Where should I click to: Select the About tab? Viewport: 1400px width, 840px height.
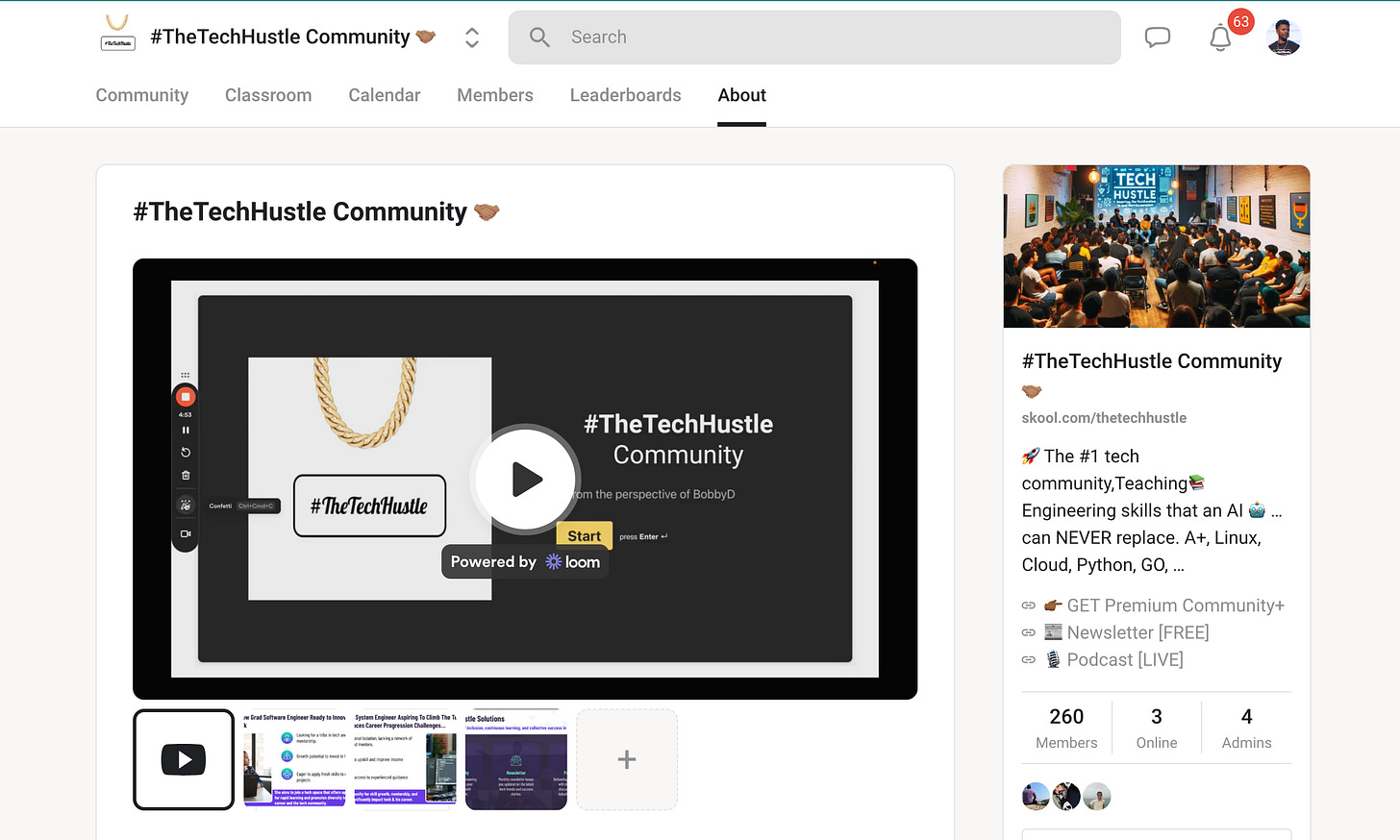point(742,95)
